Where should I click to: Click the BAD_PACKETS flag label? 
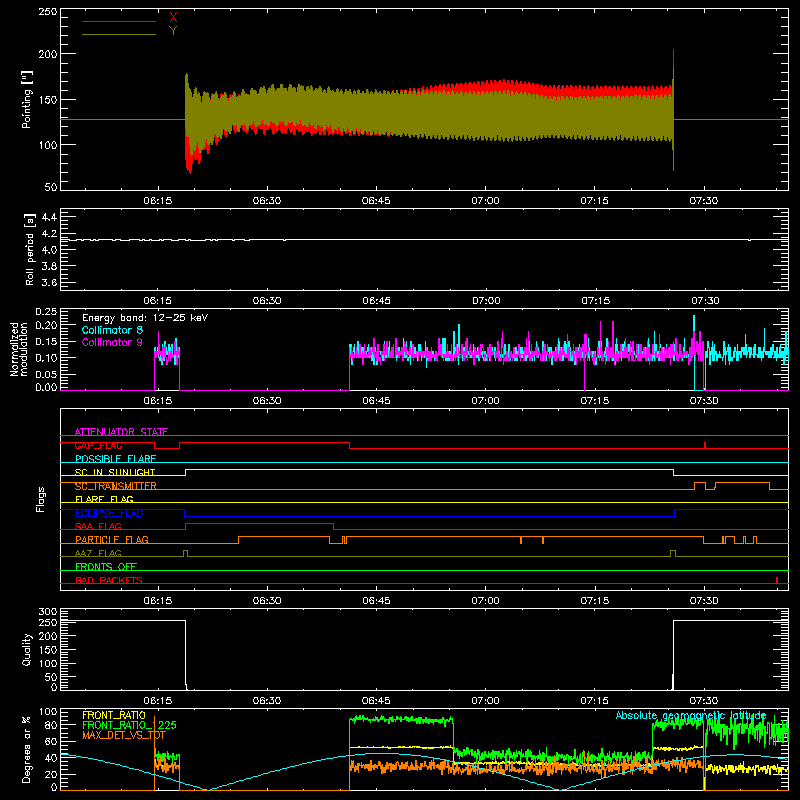109,580
